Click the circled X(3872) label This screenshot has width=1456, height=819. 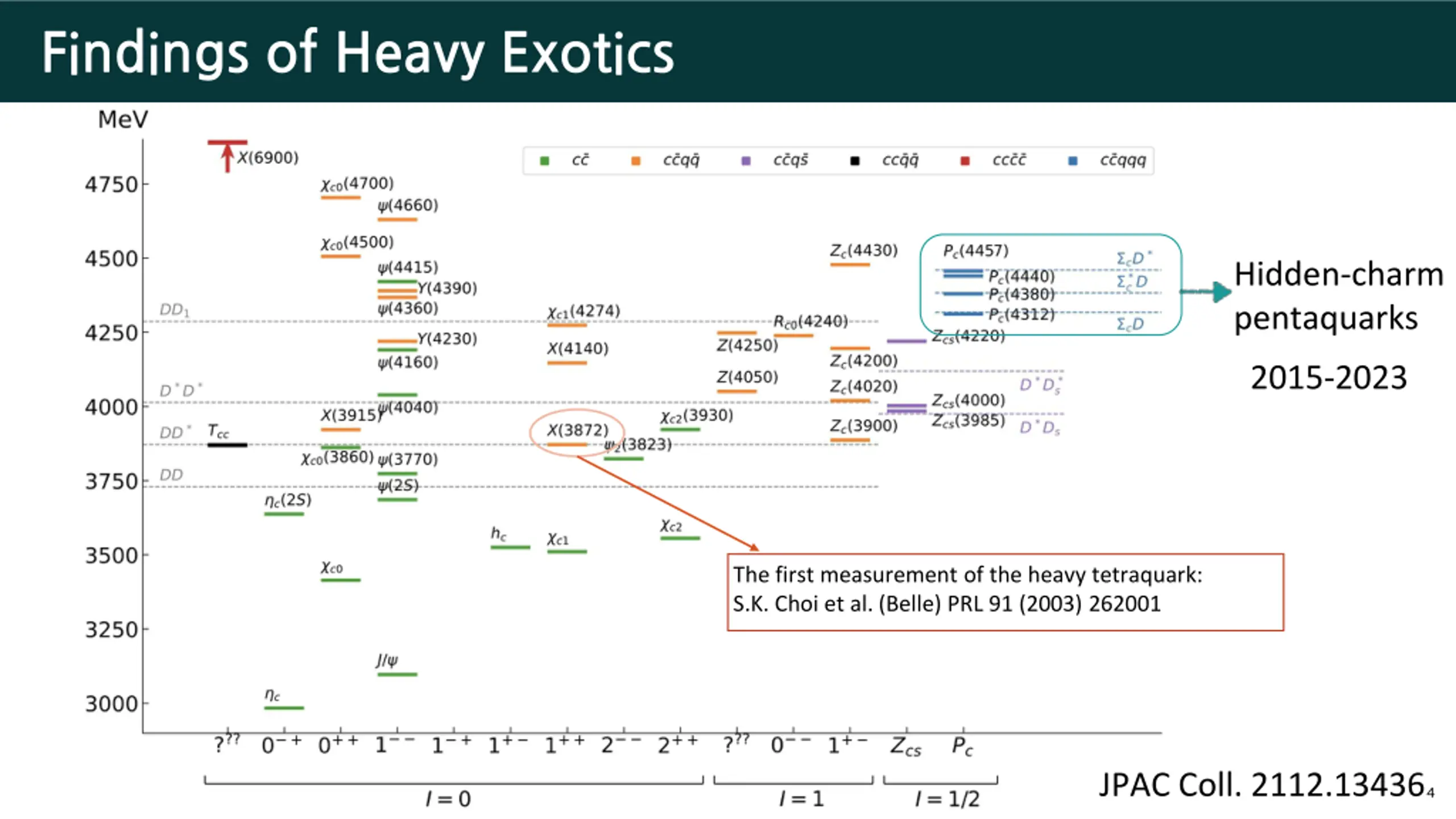coord(578,430)
